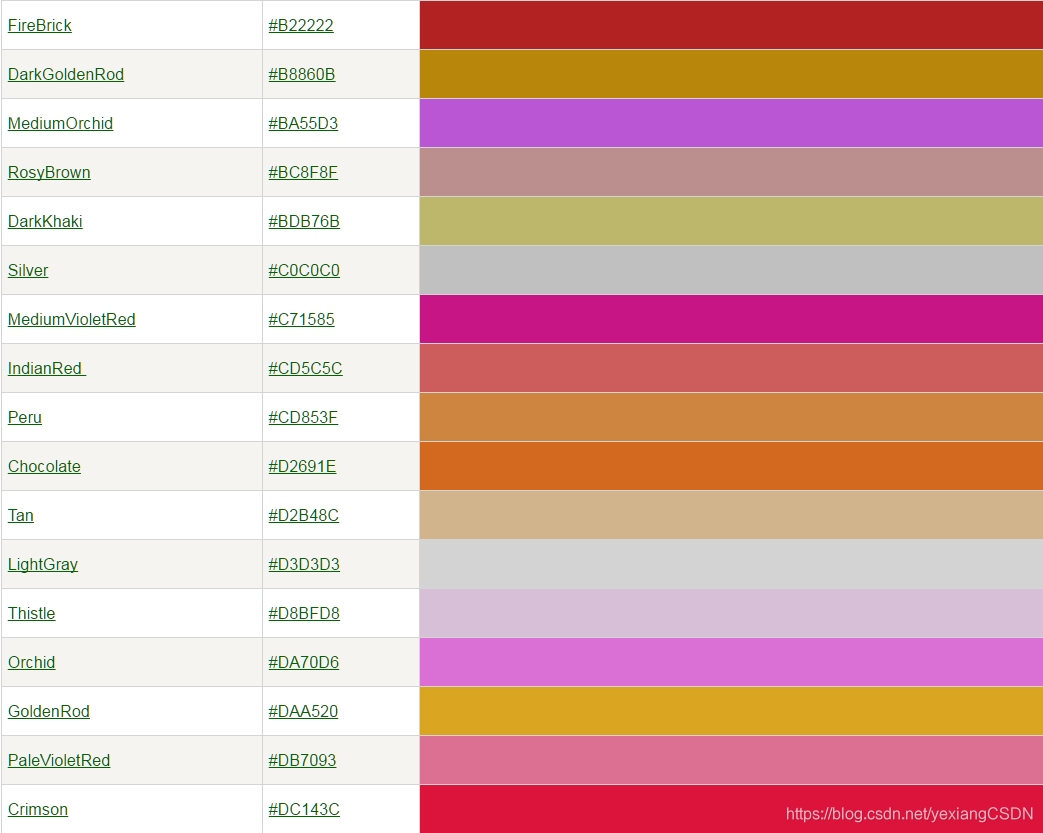Select the MediumOrchid purple swatch
Viewport: 1043px width, 833px height.
[731, 123]
